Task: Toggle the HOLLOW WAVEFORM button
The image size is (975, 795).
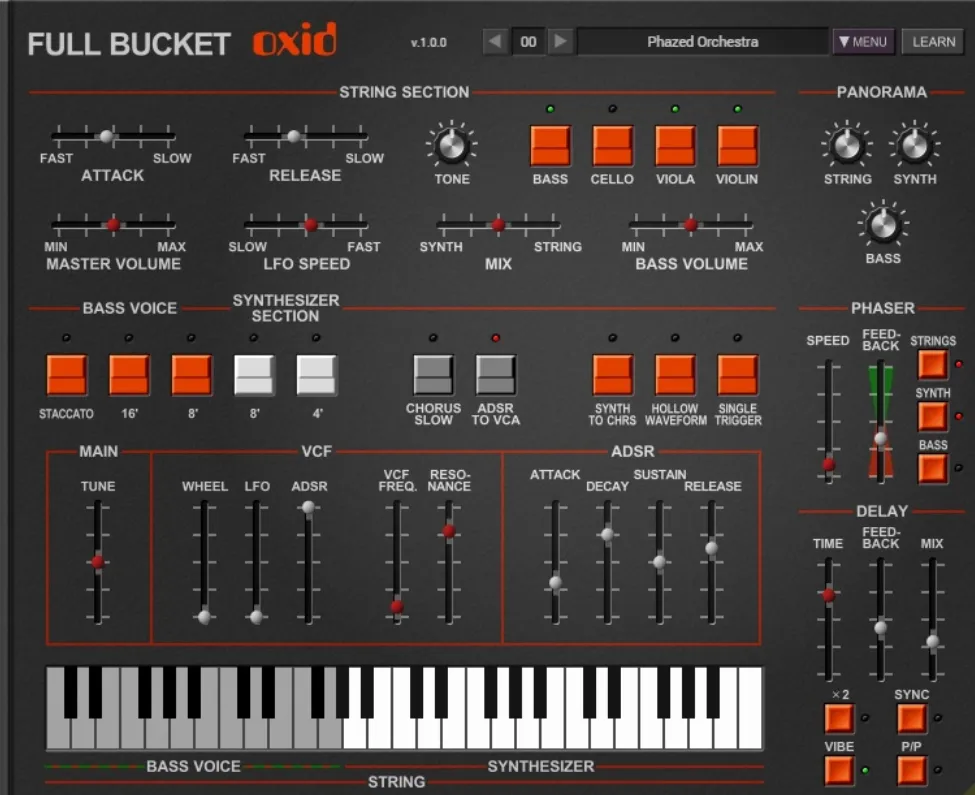Action: pos(675,375)
